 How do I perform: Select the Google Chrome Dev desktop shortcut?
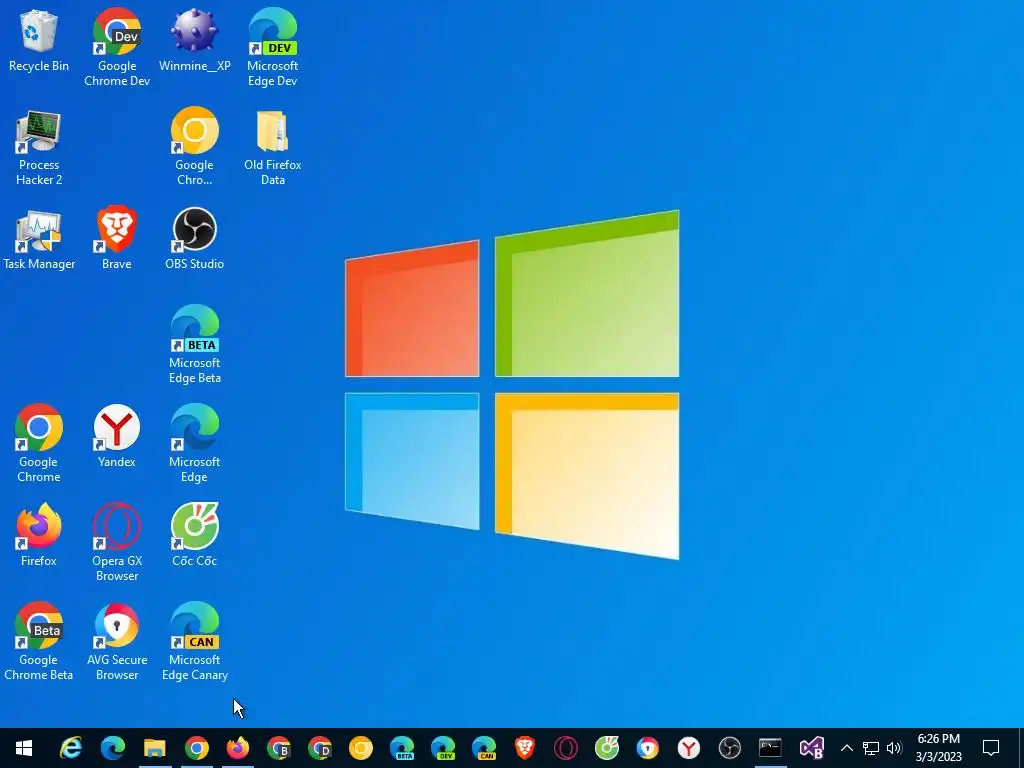117,47
